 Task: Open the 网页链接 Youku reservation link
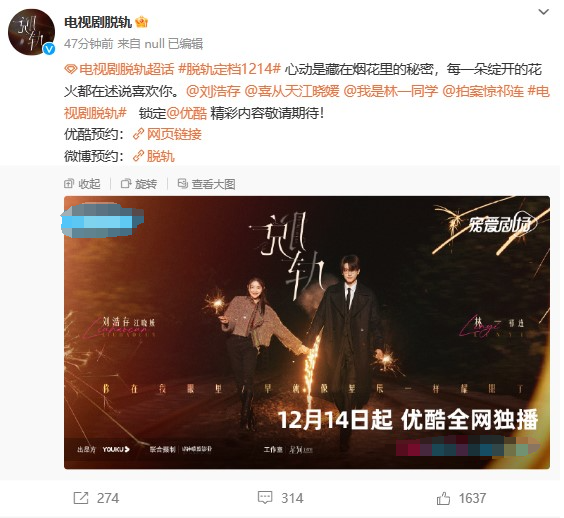click(x=167, y=135)
